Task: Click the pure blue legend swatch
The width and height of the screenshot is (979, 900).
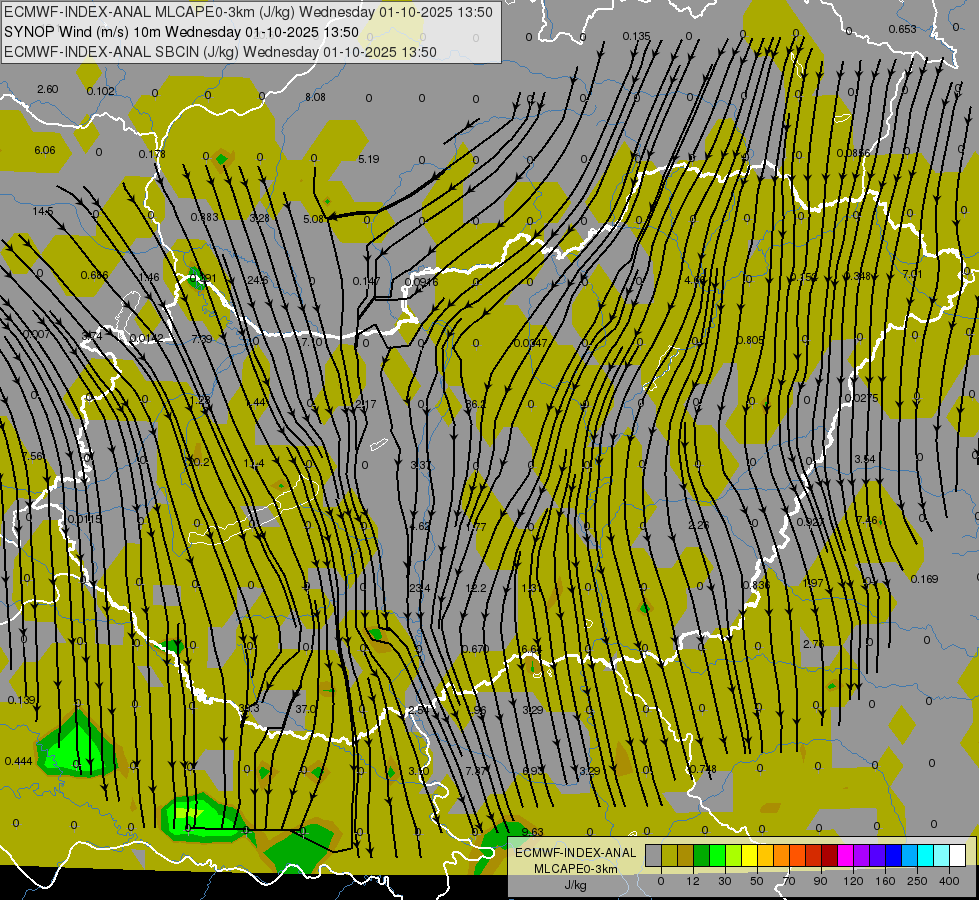Action: (x=893, y=855)
